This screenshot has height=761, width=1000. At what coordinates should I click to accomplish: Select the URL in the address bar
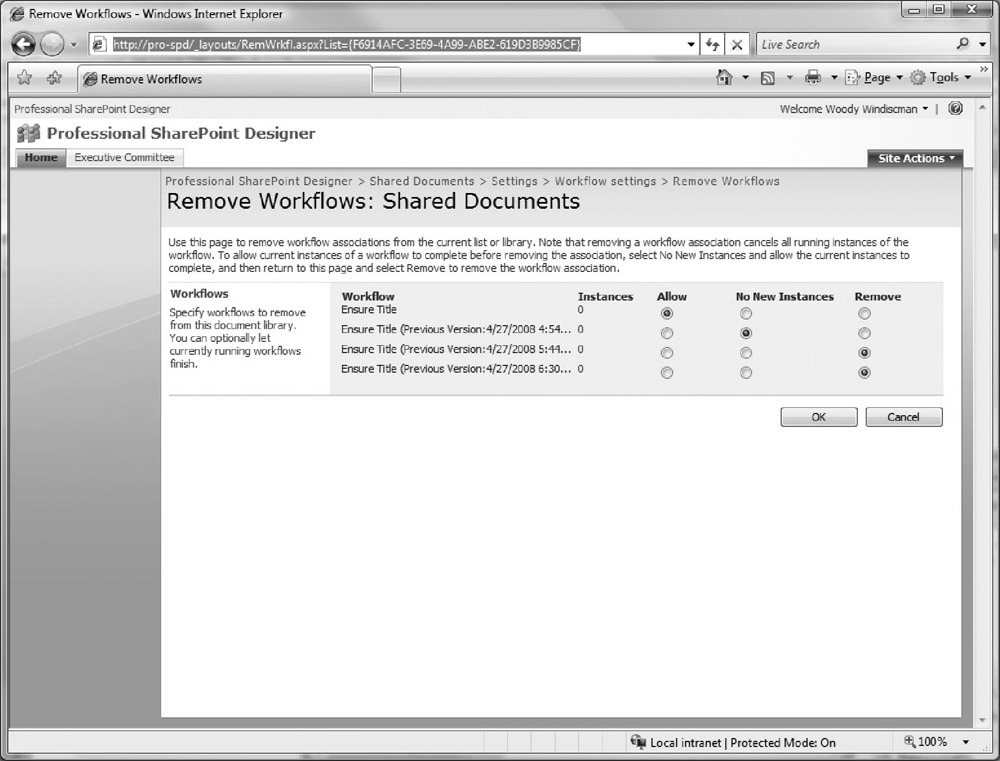[x=346, y=44]
